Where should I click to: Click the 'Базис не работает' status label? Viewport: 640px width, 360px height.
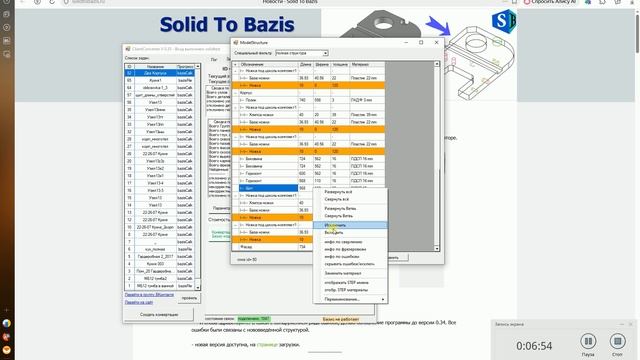click(x=341, y=319)
